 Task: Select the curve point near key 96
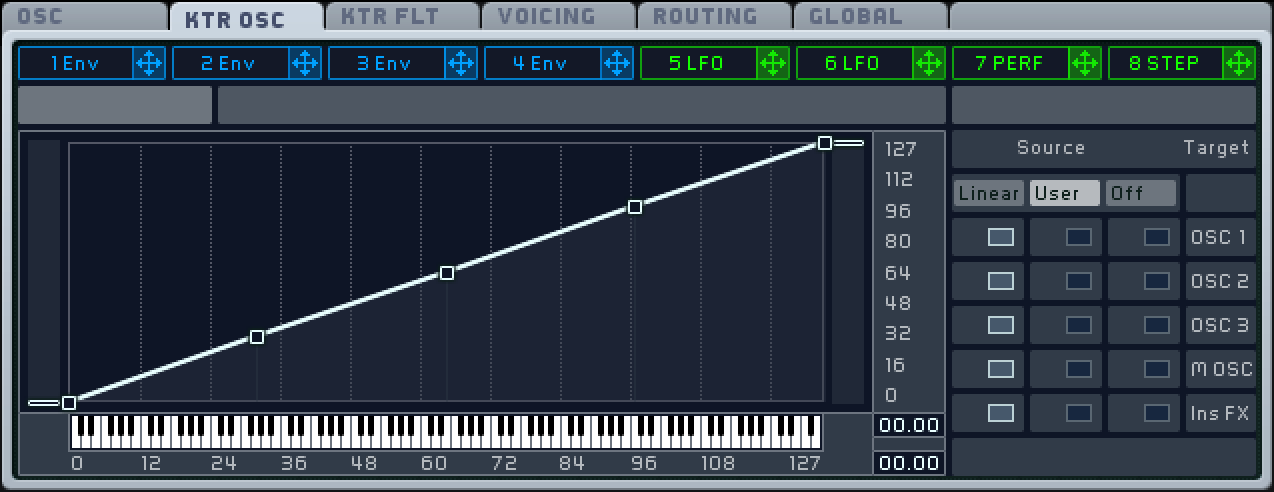(x=635, y=207)
